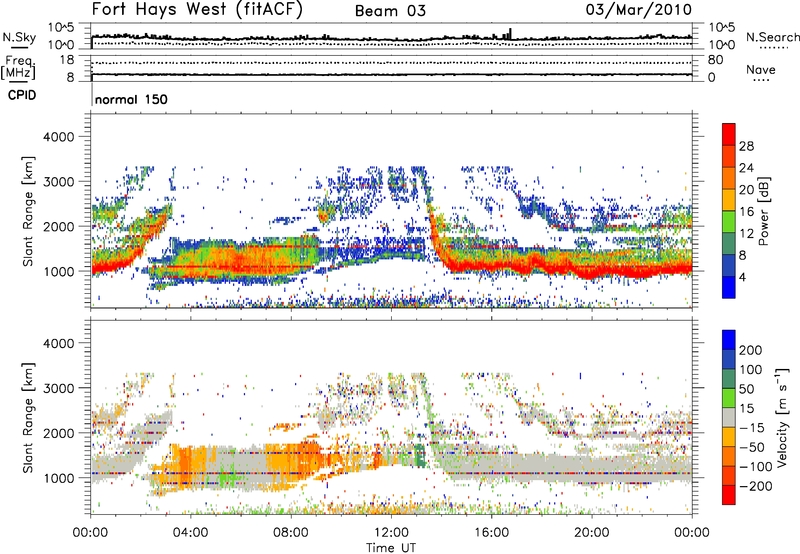Pick the red top segment of power colorbar
The height and width of the screenshot is (554, 800).
pyautogui.click(x=729, y=134)
